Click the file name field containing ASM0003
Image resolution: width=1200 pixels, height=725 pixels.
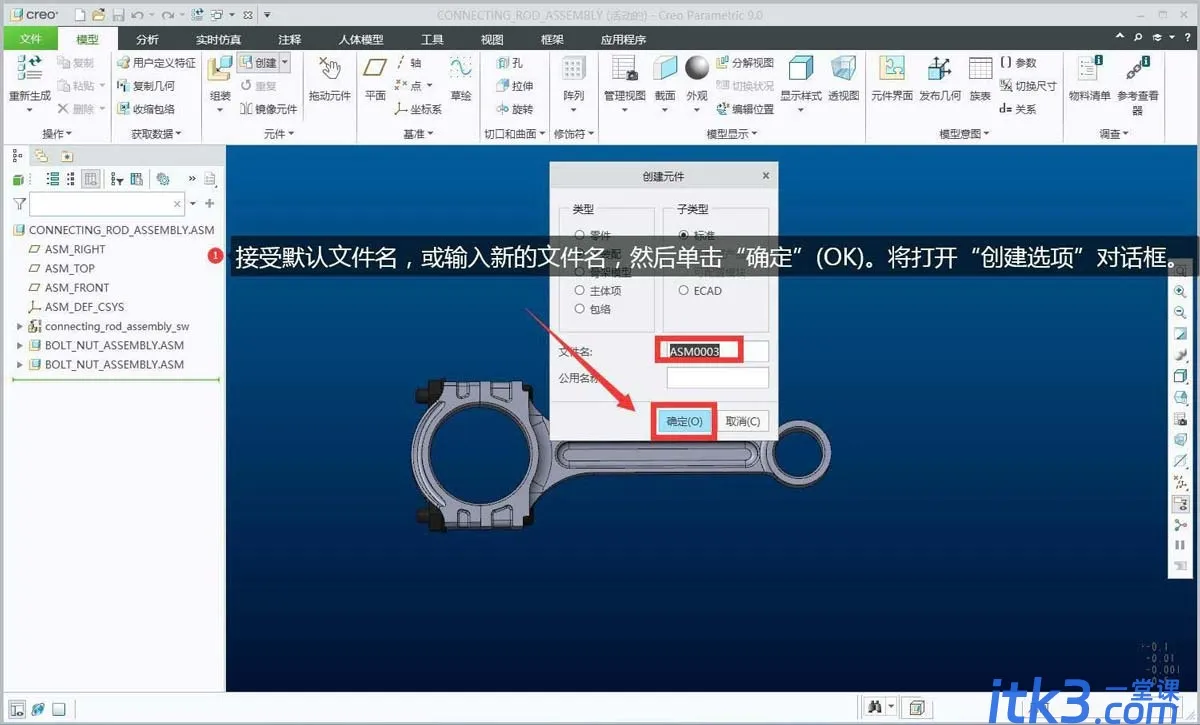(x=717, y=351)
